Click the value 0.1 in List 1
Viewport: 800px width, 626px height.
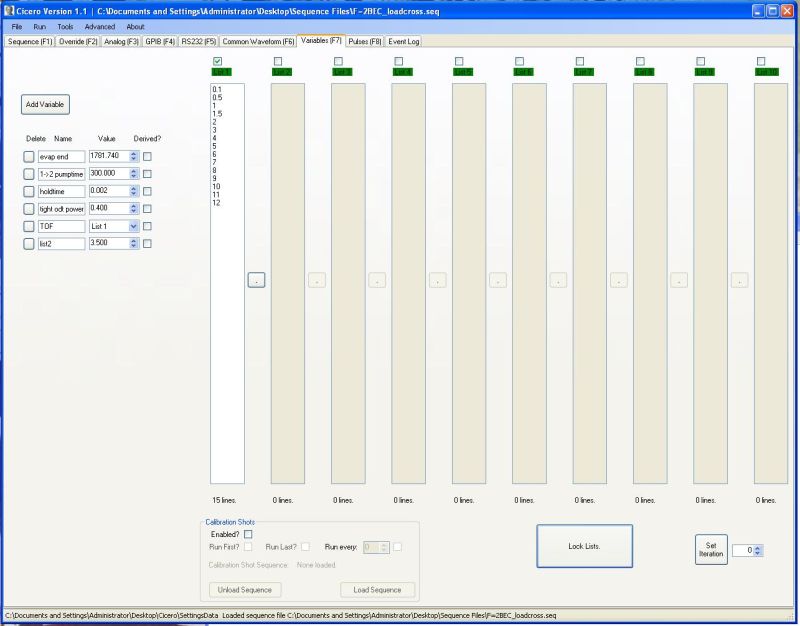pos(217,89)
